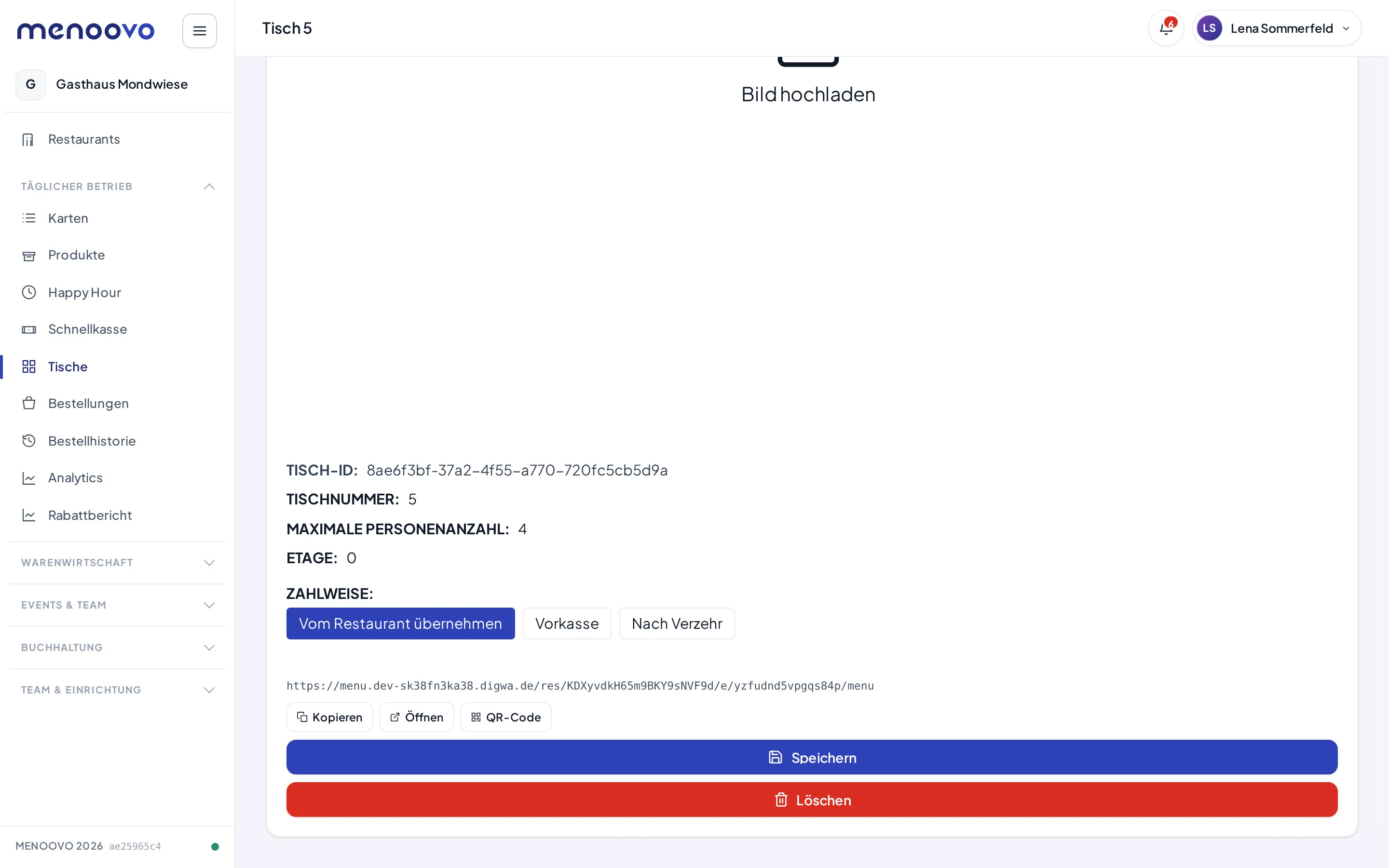Click the Tisch-ID value 8ae6f3bf-37a2-4f55-a770-720fc5cb5d9a
Screen dimensions: 1389x868
point(517,470)
